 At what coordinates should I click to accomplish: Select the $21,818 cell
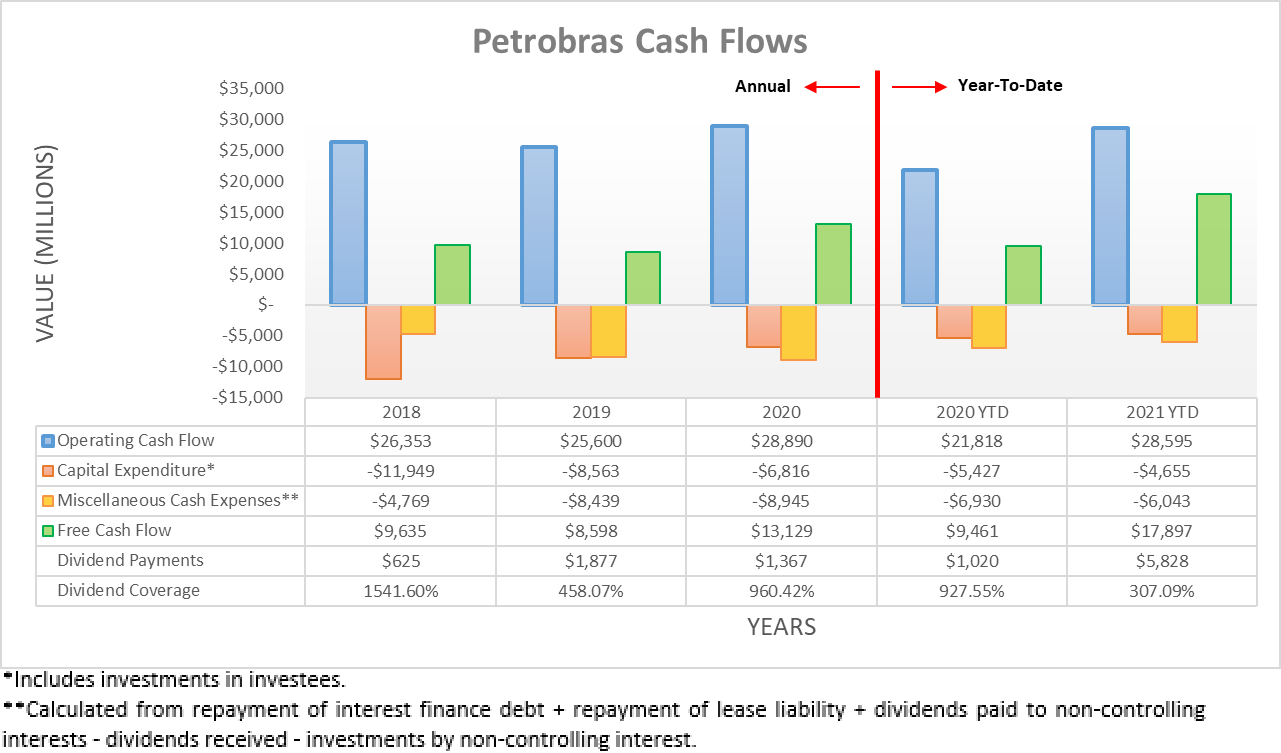[972, 441]
